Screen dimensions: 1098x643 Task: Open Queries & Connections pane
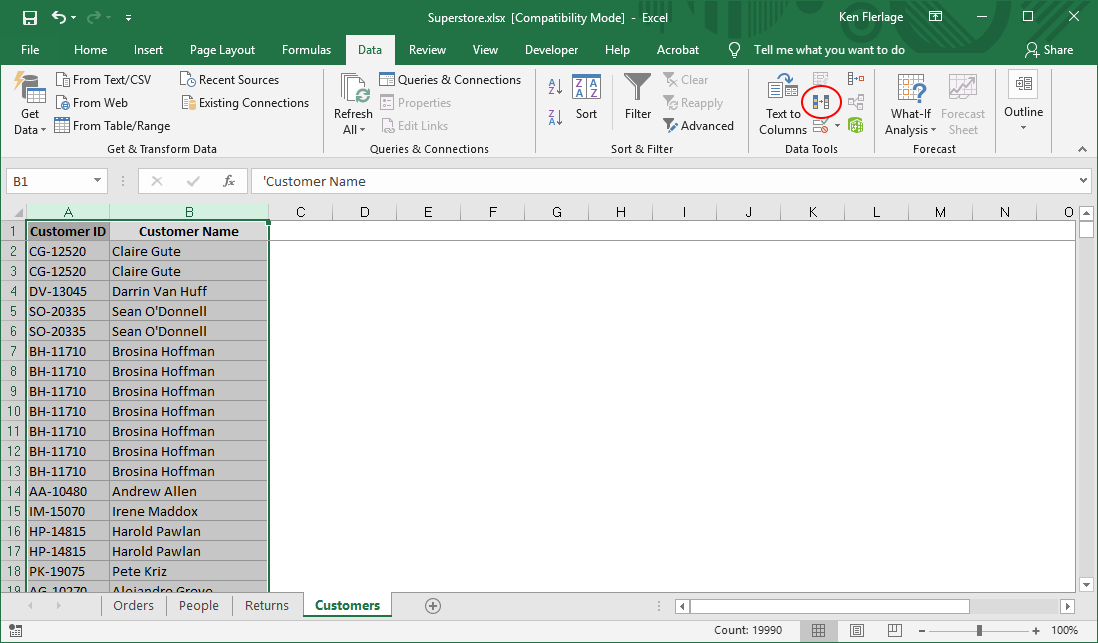point(450,80)
